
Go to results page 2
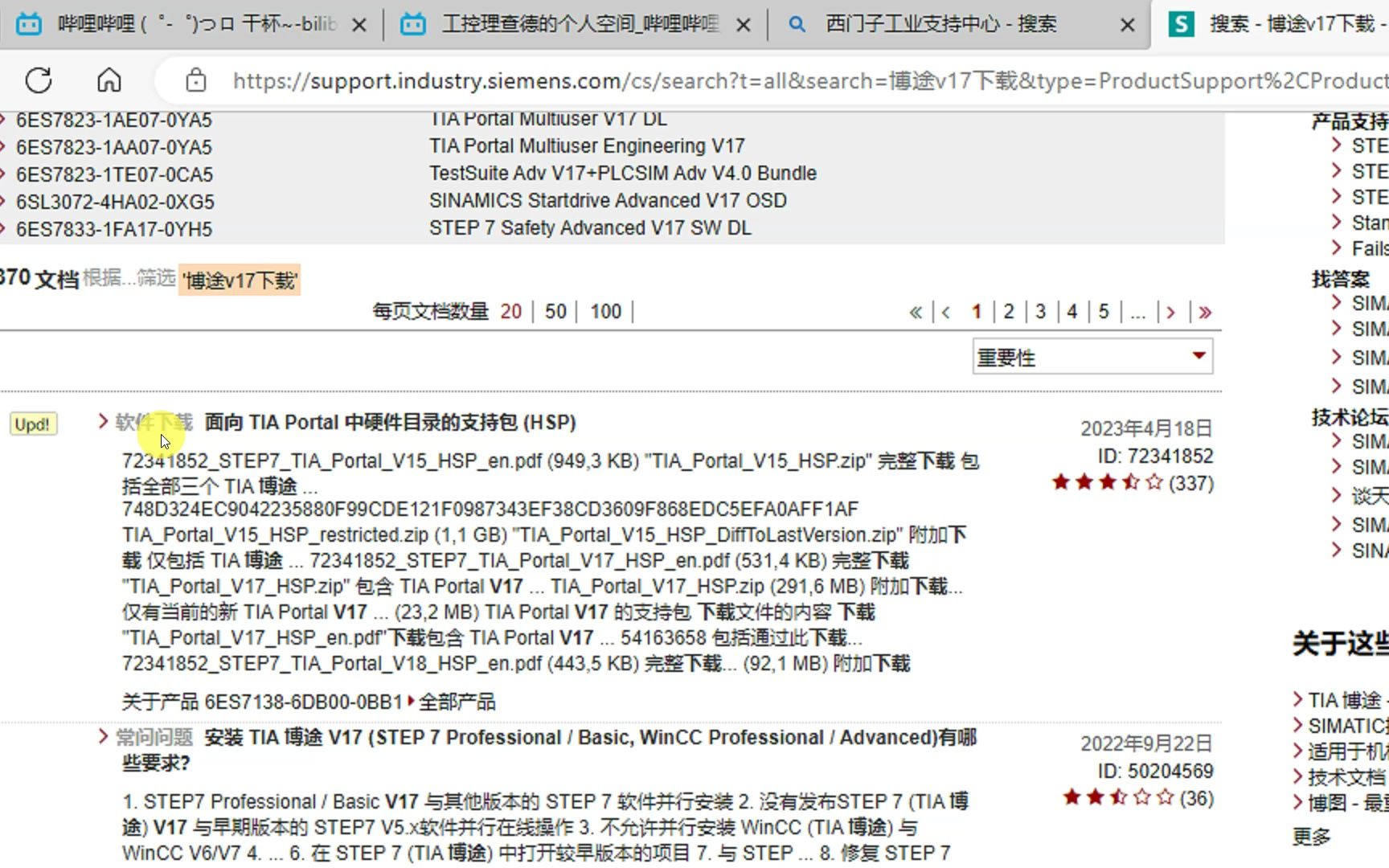tap(1009, 311)
